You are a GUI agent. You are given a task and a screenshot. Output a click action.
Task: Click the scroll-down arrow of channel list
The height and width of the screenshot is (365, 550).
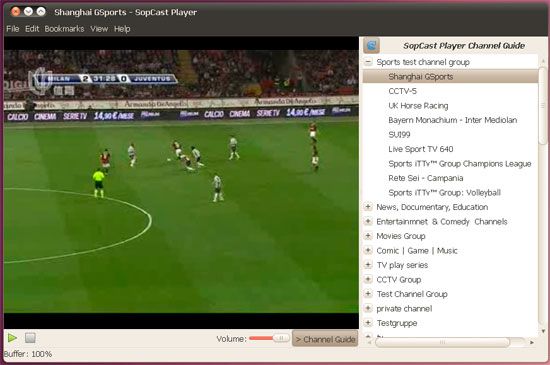543,331
